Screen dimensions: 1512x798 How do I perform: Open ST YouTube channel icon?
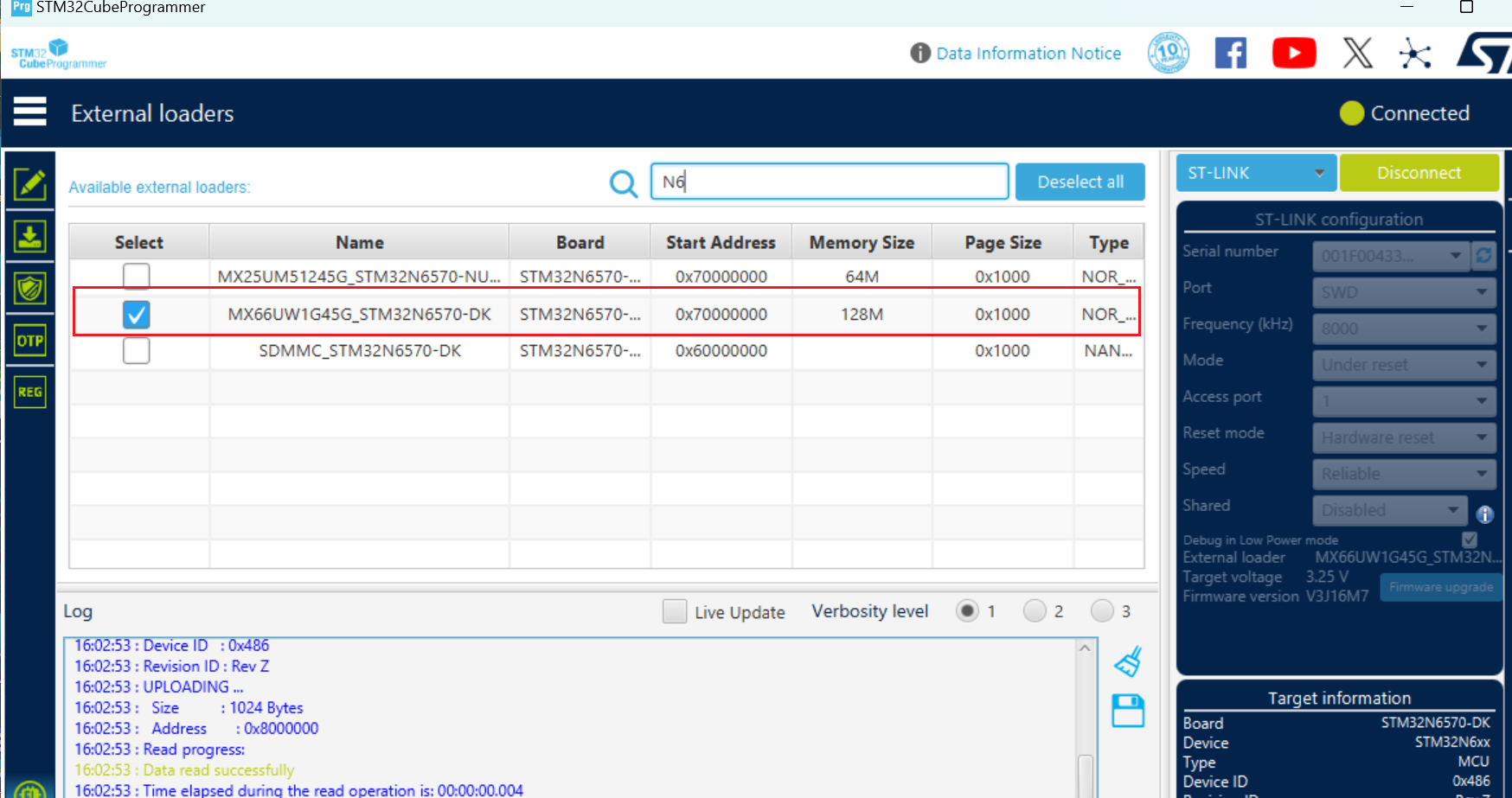click(x=1294, y=54)
